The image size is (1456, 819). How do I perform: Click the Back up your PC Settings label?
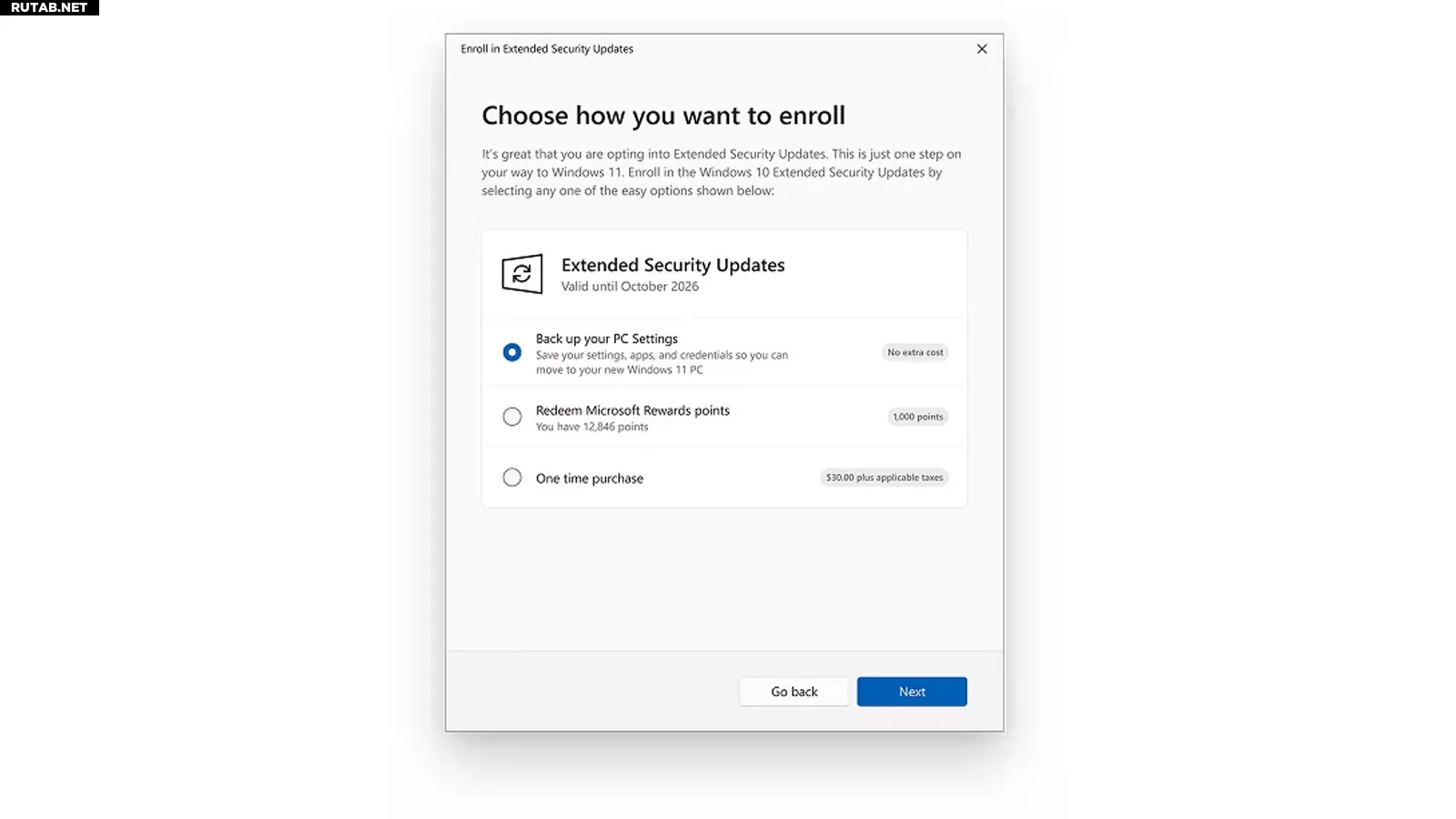click(607, 339)
